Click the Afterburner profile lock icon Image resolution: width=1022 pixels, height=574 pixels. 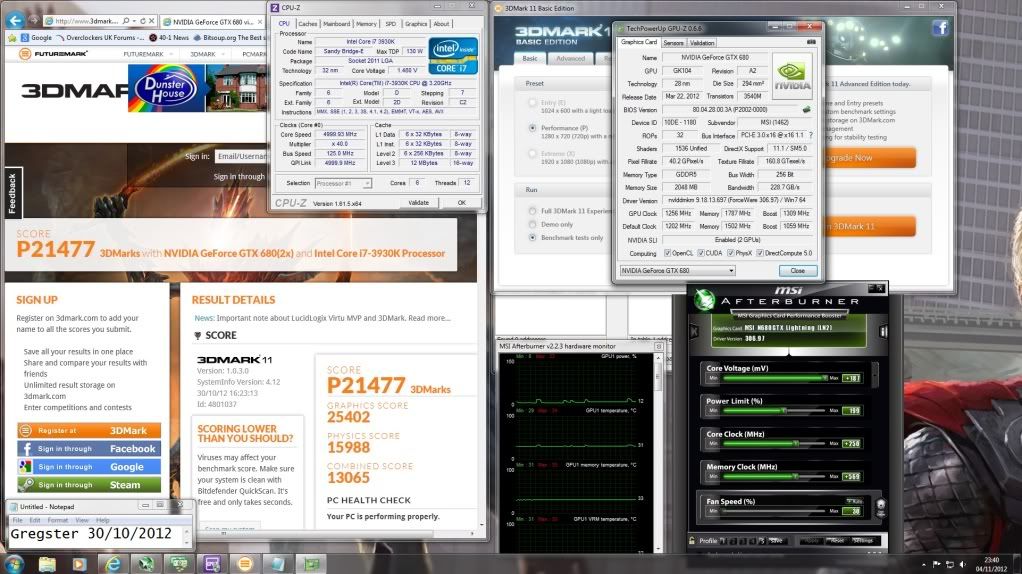click(x=692, y=541)
